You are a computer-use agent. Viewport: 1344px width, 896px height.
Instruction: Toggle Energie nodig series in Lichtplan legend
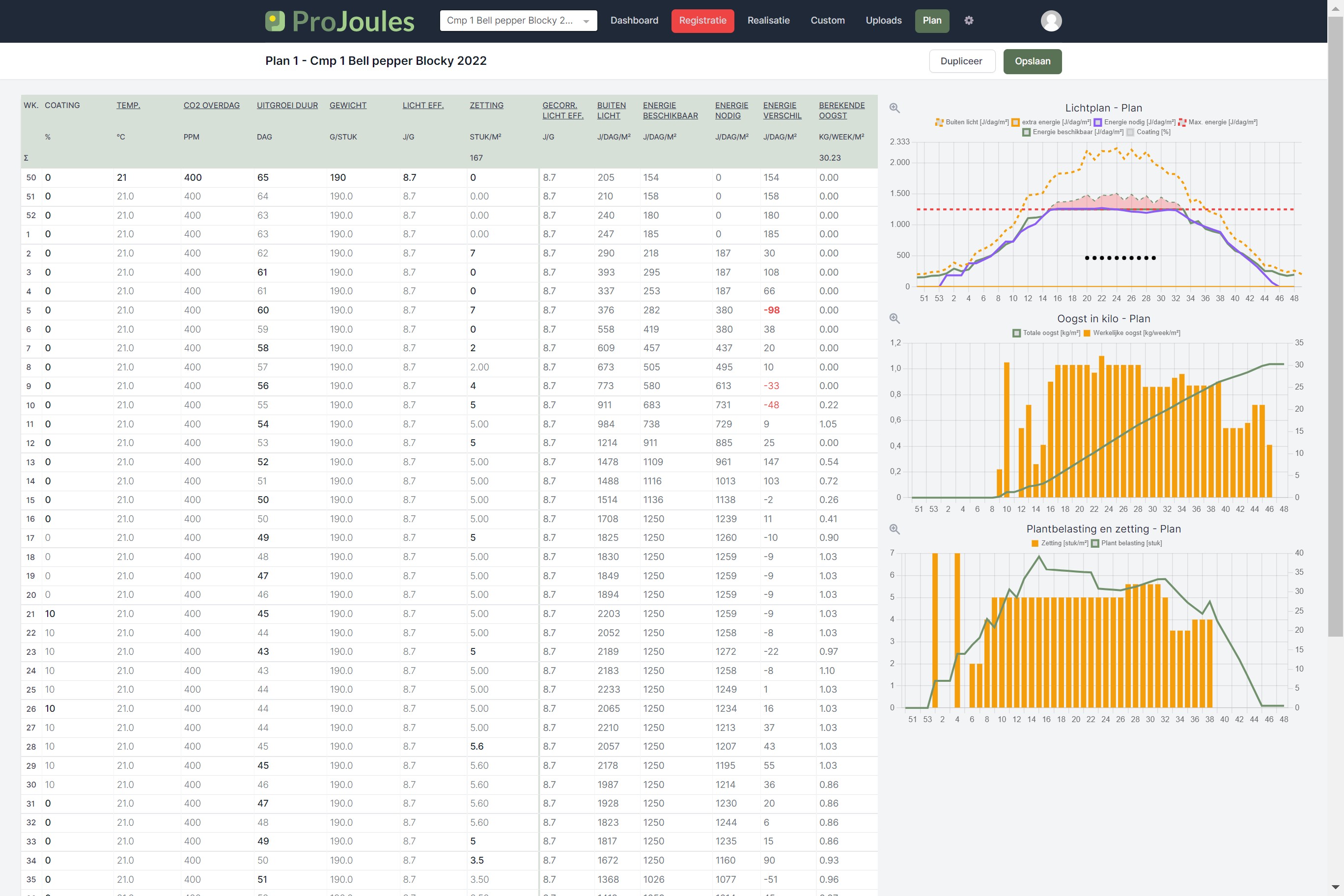click(1098, 122)
